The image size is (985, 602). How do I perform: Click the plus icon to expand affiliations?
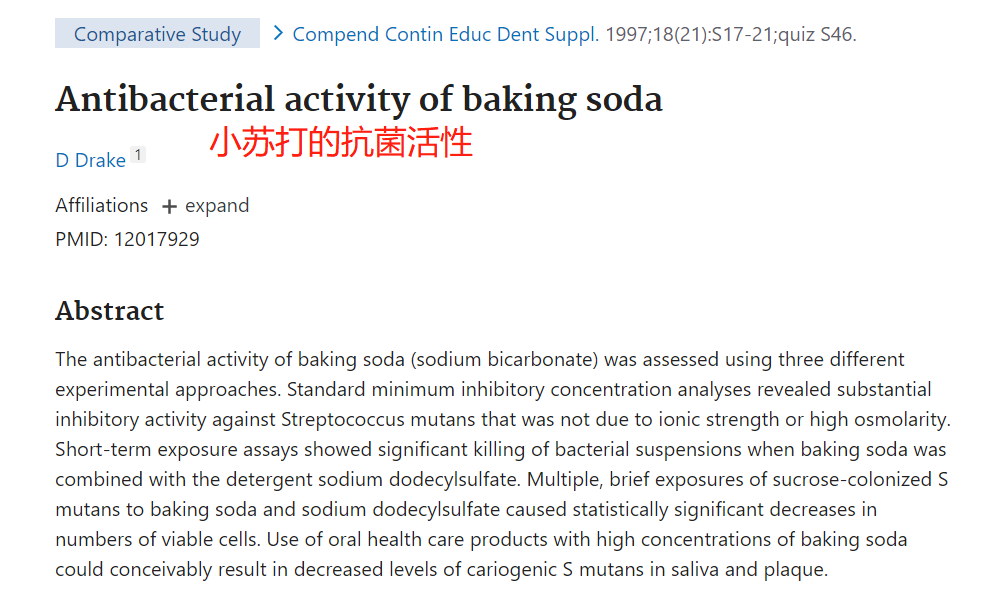pos(169,207)
